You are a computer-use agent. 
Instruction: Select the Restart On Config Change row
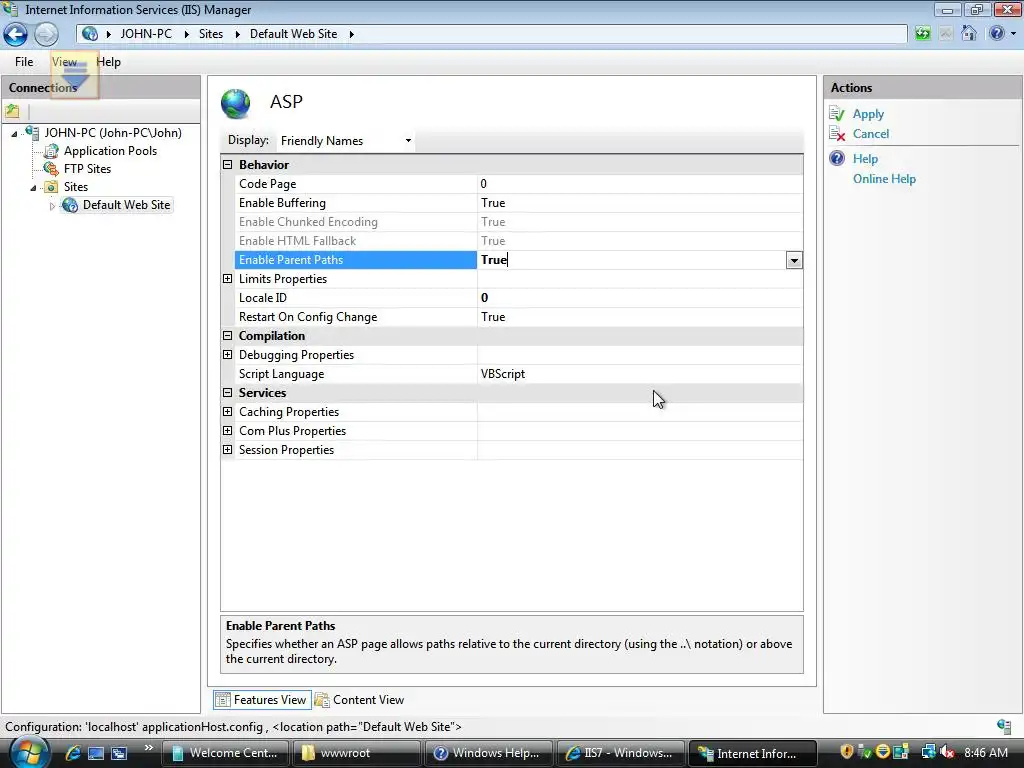click(519, 317)
